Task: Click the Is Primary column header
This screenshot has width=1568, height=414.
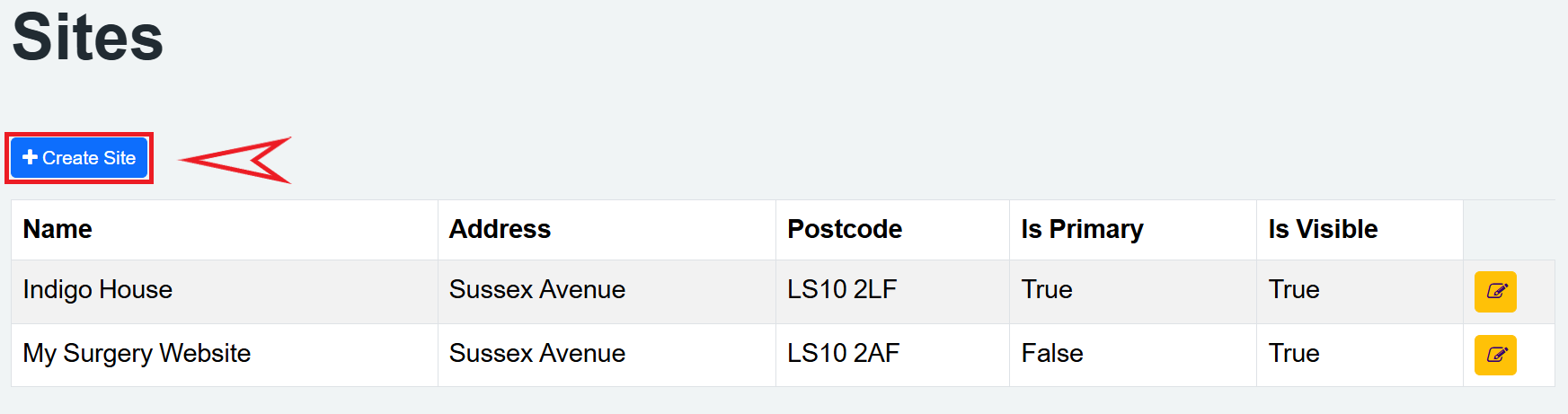Action: (1081, 230)
